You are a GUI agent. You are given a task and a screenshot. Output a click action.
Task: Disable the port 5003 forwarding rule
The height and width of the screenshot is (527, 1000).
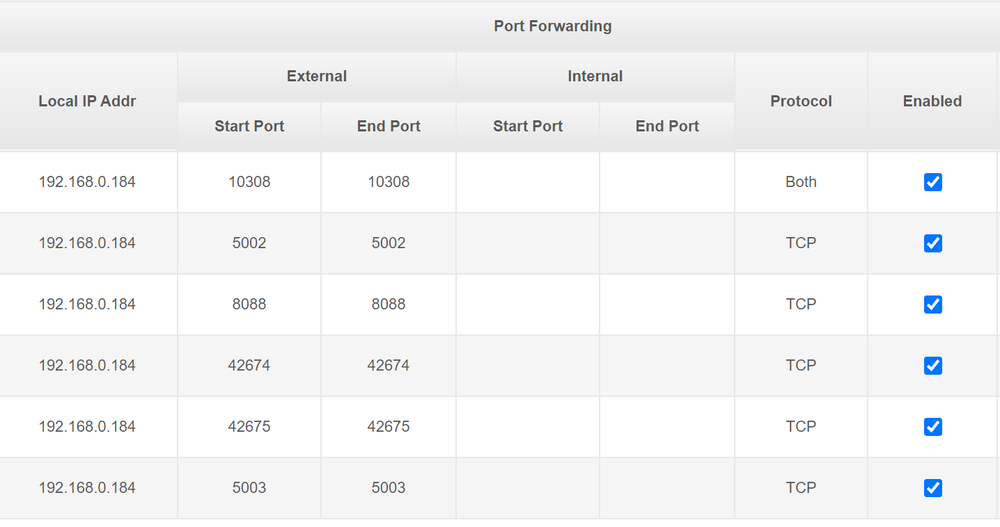[933, 488]
